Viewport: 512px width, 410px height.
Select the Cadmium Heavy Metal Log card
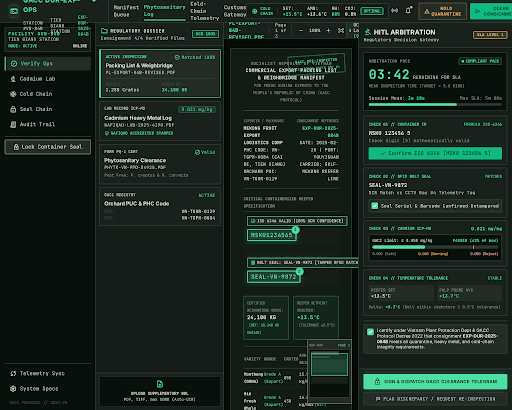click(160, 121)
